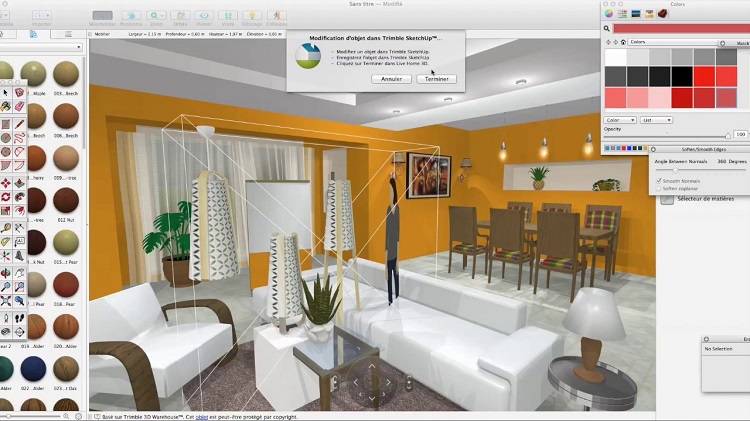Select the Text label tool
Image resolution: width=750 pixels, height=421 pixels.
point(19,242)
